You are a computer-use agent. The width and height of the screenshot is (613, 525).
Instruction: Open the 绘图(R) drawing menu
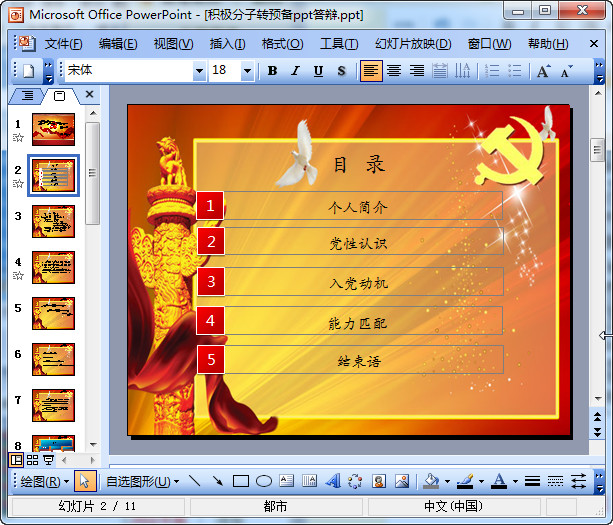pyautogui.click(x=44, y=481)
